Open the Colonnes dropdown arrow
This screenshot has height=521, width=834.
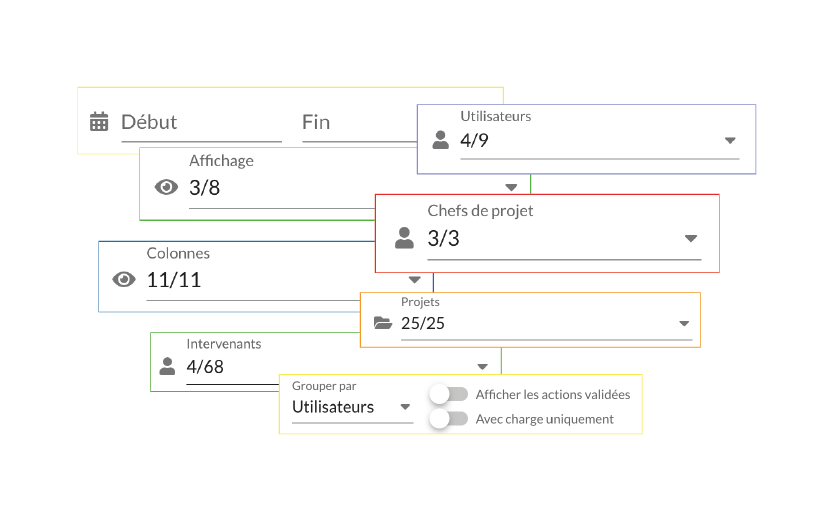pyautogui.click(x=415, y=280)
